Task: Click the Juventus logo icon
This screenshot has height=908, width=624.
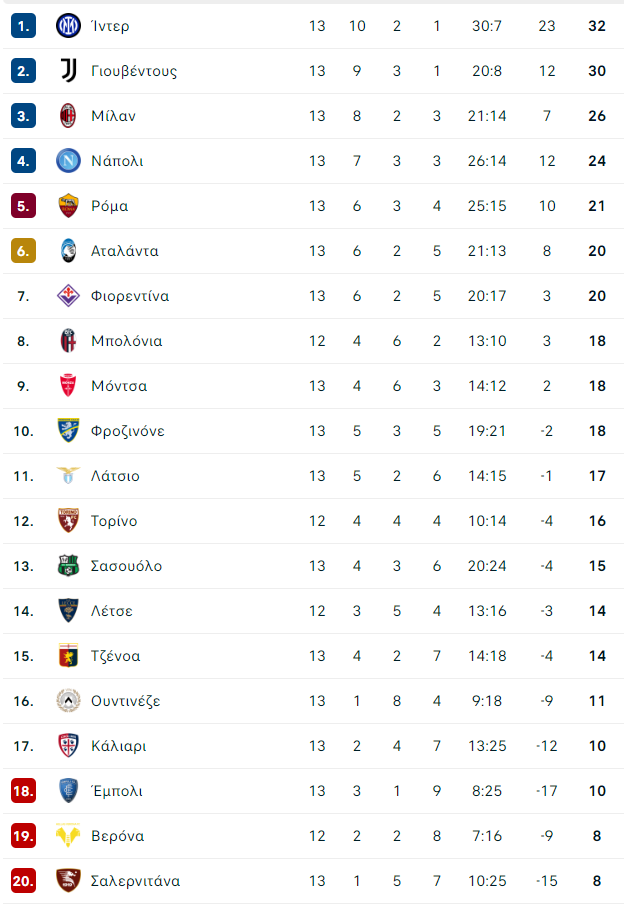Action: [x=68, y=71]
